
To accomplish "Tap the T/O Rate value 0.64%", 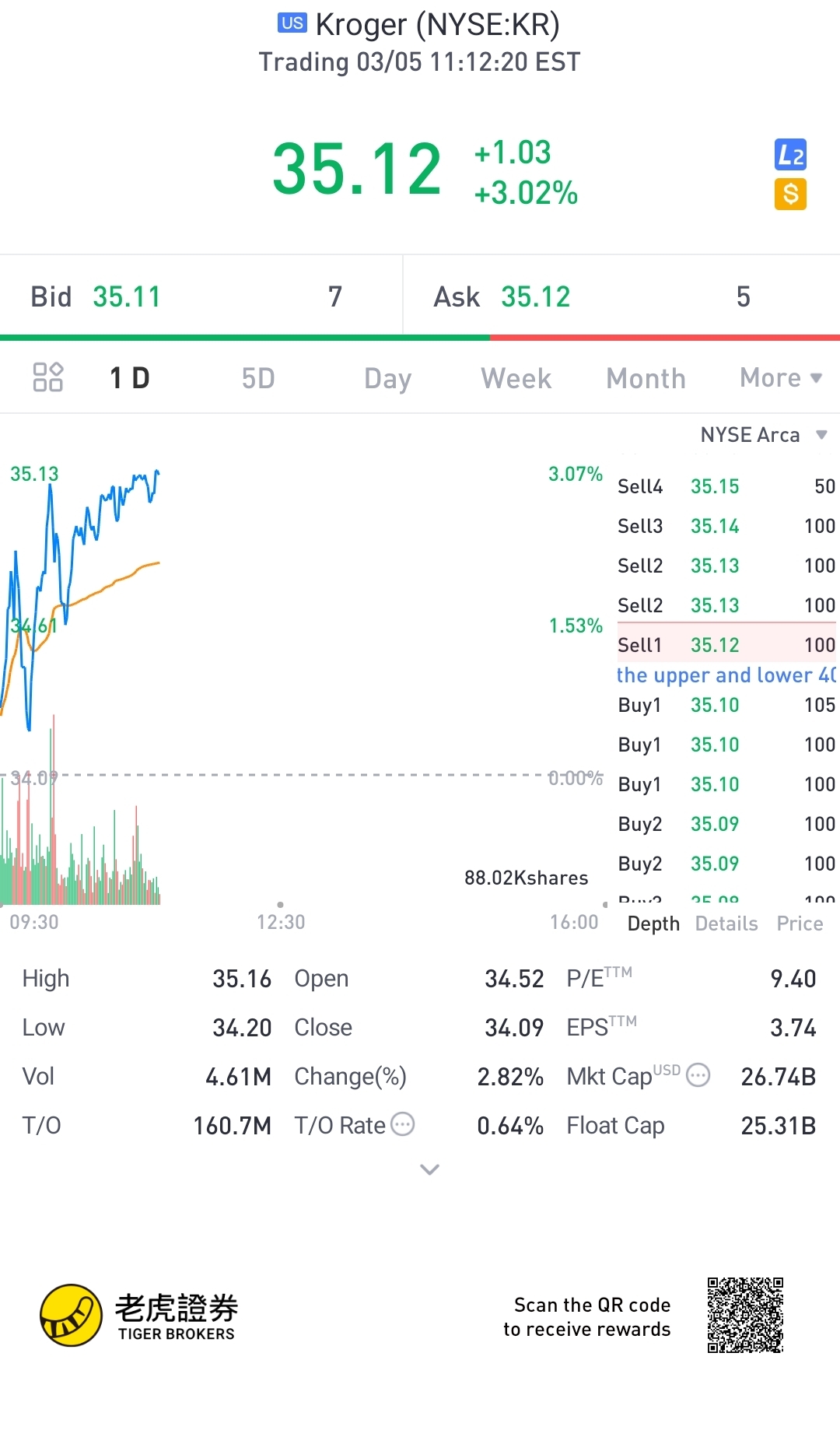I will (x=510, y=1125).
